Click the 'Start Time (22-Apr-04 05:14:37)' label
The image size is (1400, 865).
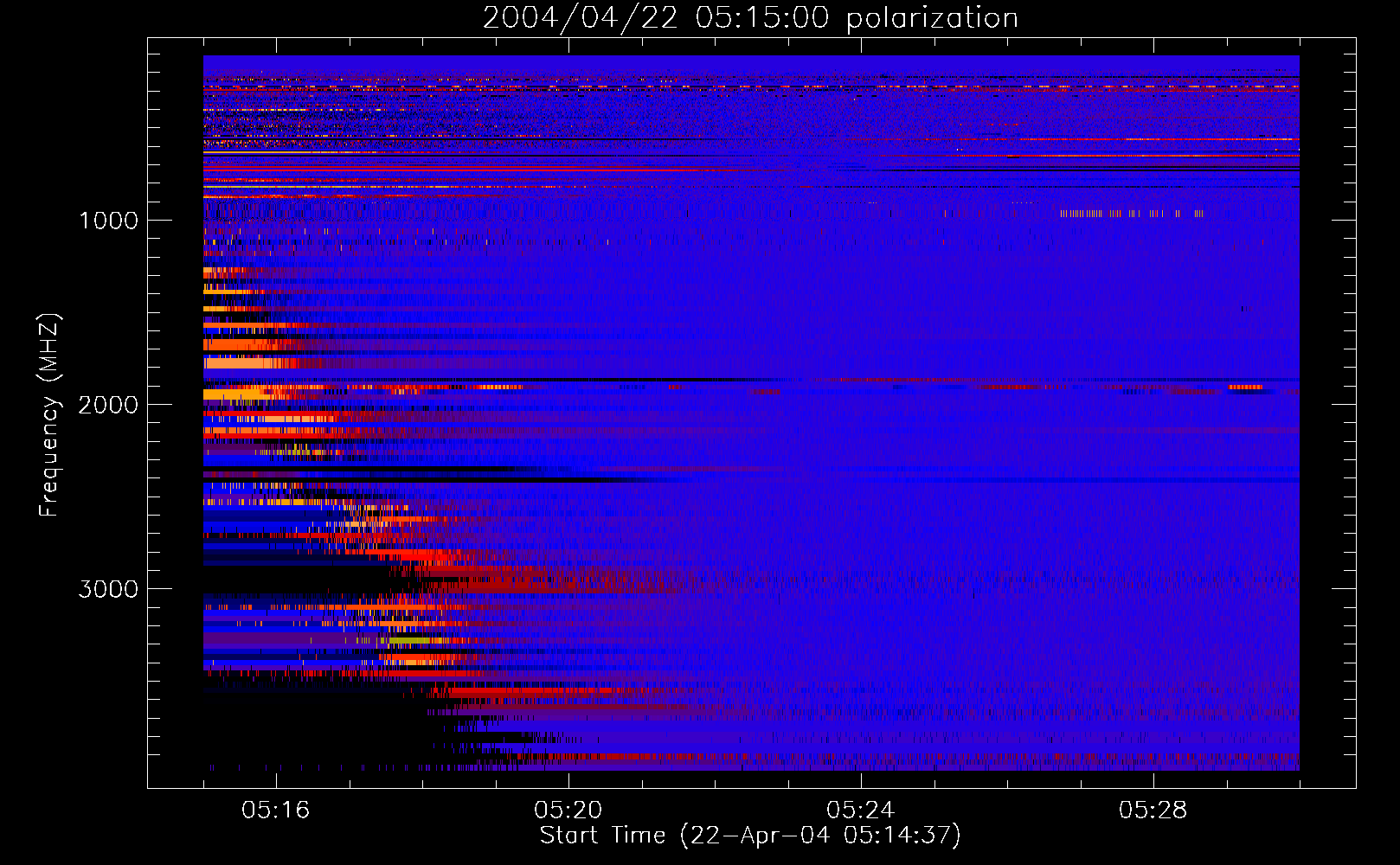[750, 836]
